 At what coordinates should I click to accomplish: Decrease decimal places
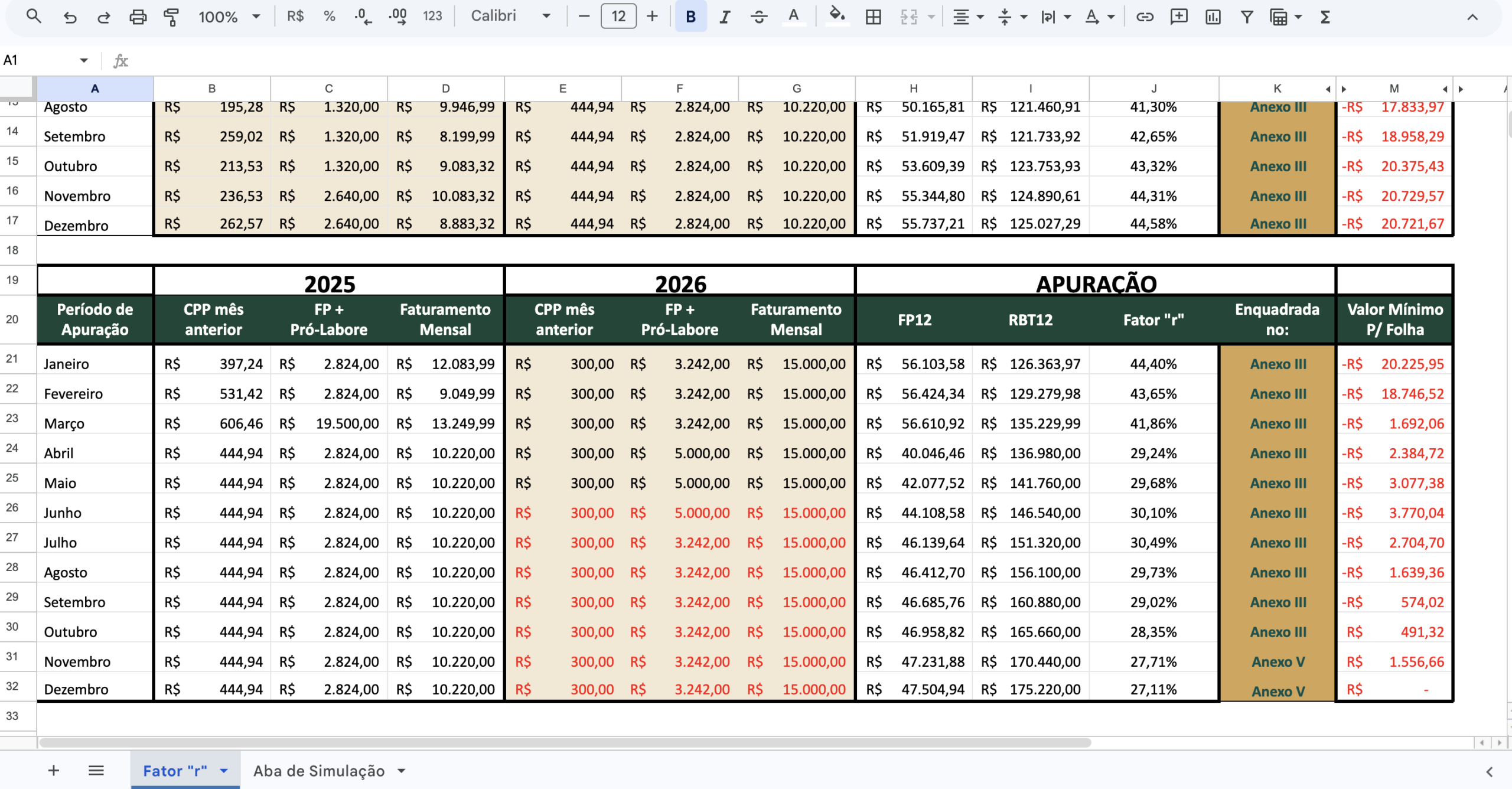pos(363,17)
